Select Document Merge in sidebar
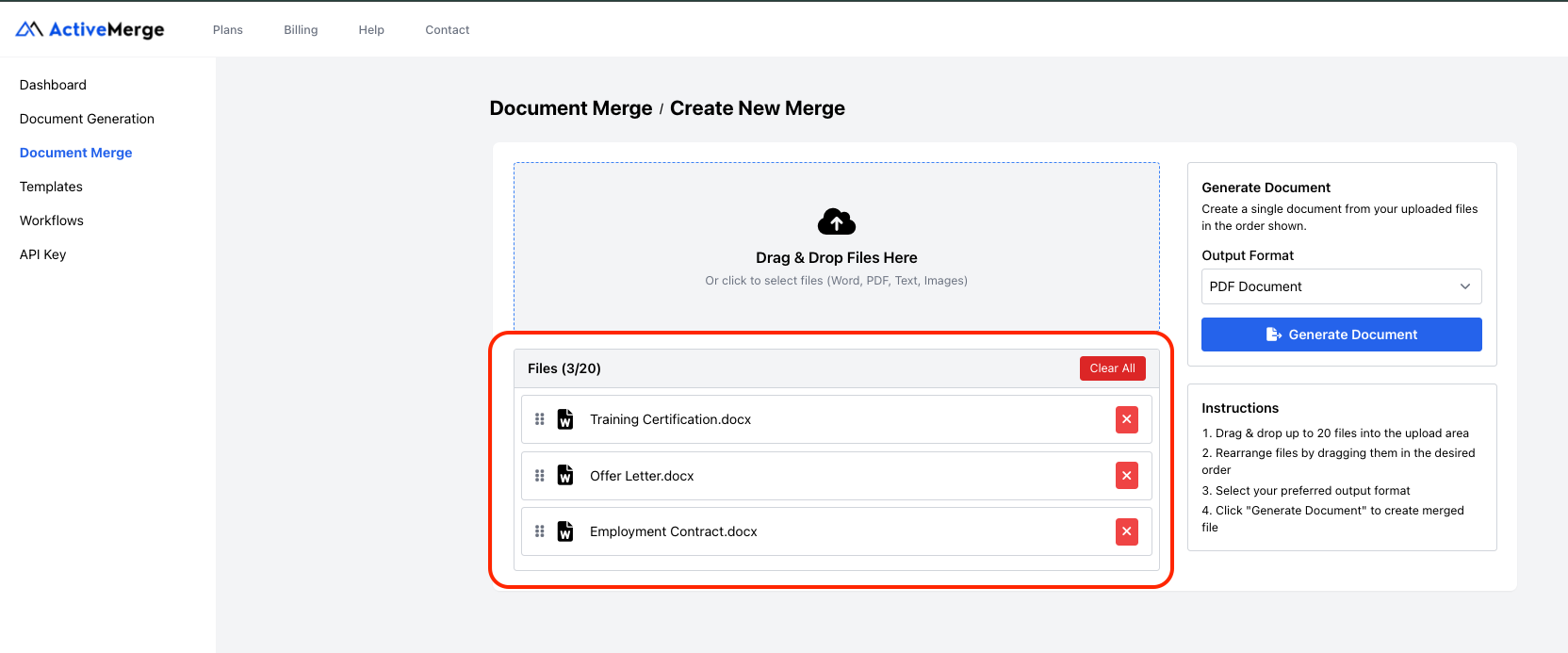 coord(75,153)
